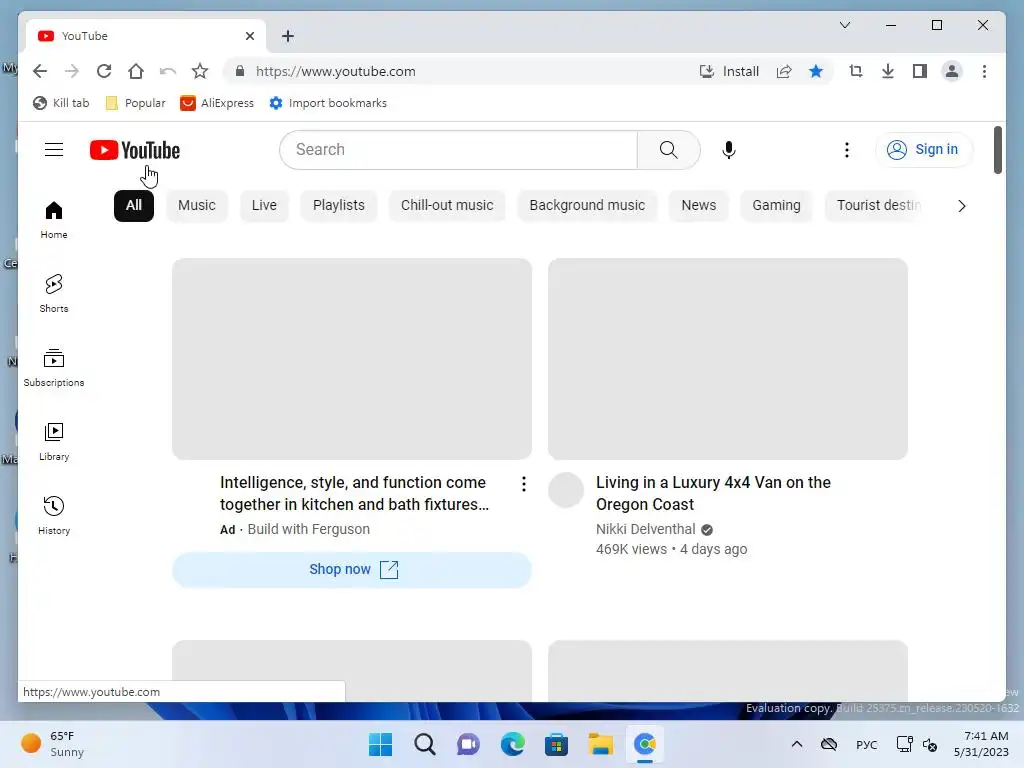Click the page vertical scrollbar thumb

point(997,150)
